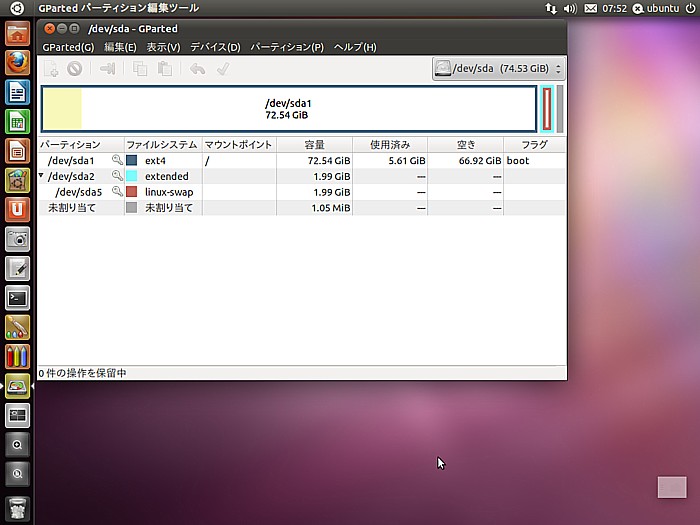Click the Ubuntu dash home button
The height and width of the screenshot is (525, 700).
(x=17, y=8)
